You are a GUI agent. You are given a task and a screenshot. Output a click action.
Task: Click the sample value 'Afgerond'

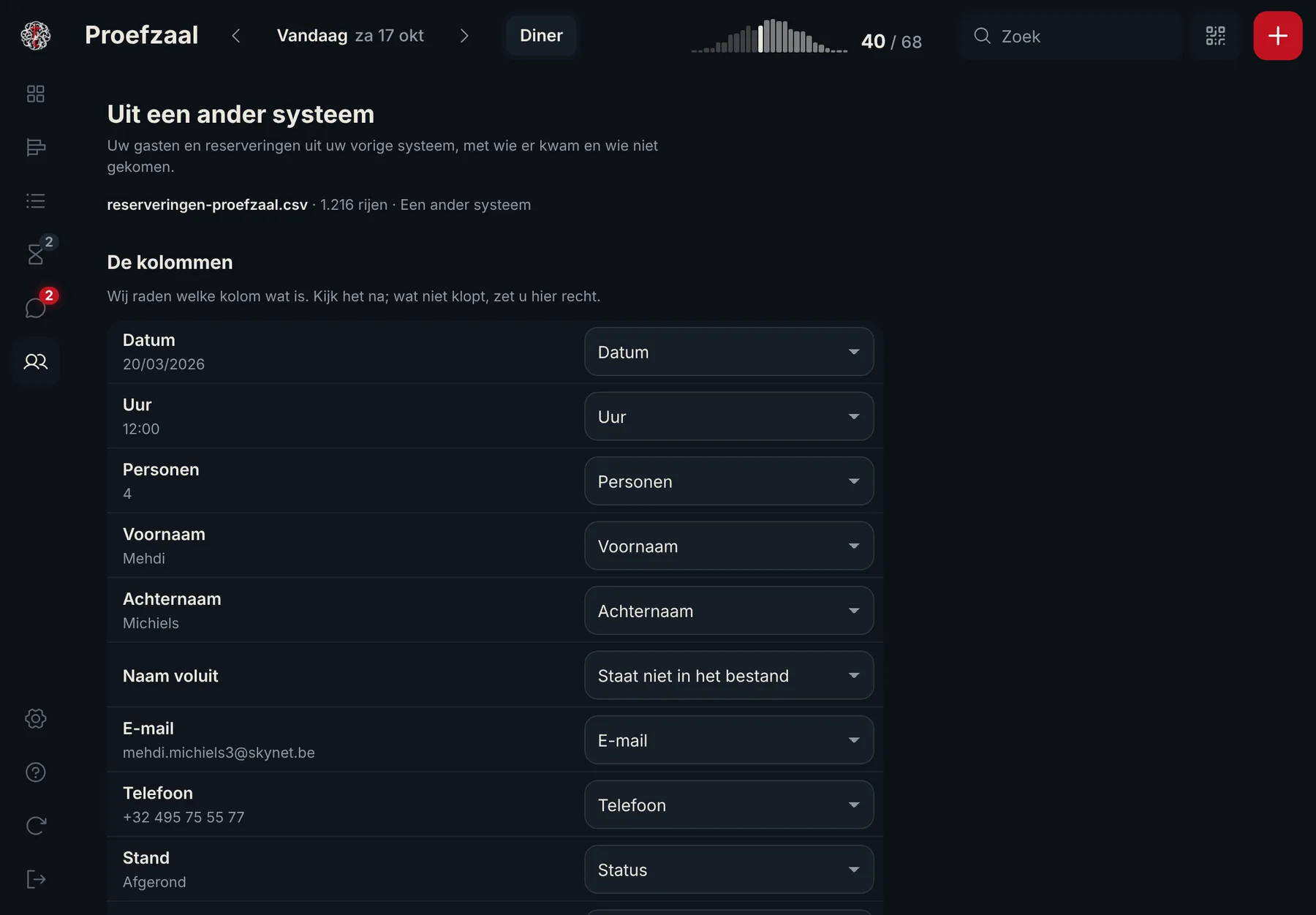pos(154,882)
